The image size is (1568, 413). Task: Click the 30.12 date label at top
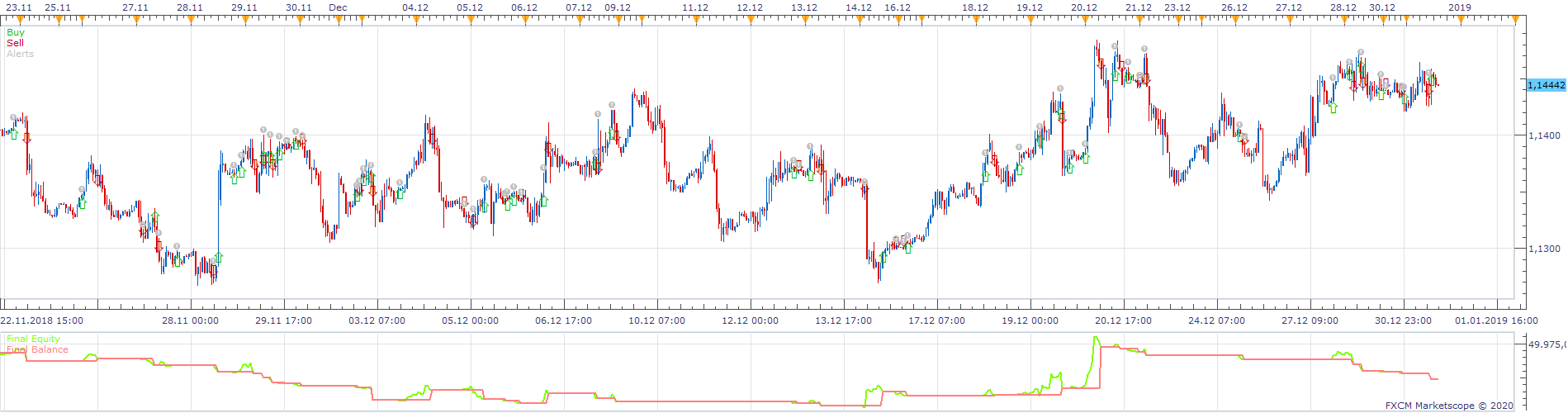(1382, 7)
